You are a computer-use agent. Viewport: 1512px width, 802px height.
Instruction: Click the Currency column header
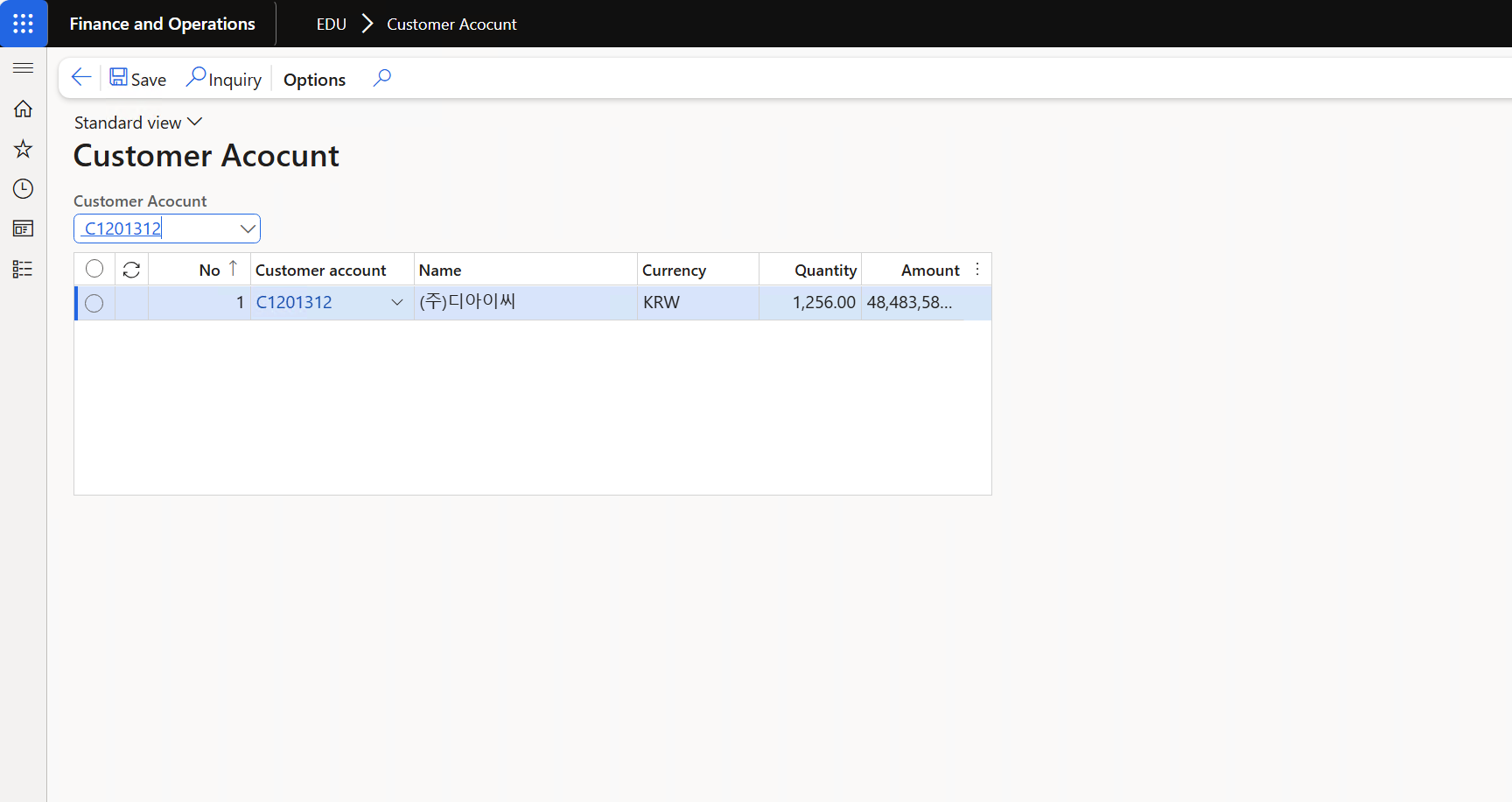[697, 270]
